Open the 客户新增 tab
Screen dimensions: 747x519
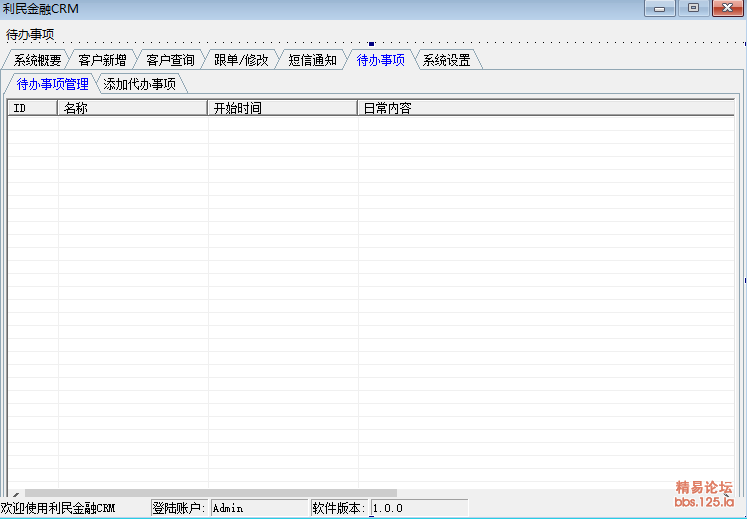point(102,60)
